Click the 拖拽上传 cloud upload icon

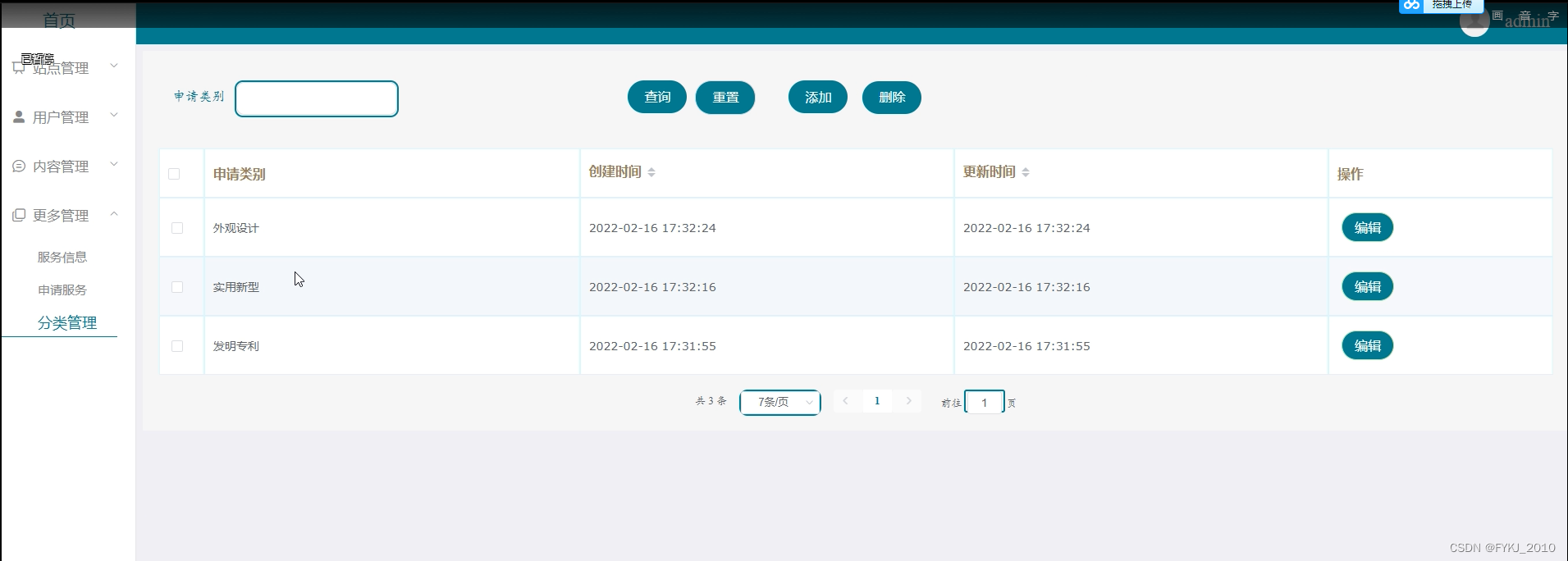[x=1411, y=5]
